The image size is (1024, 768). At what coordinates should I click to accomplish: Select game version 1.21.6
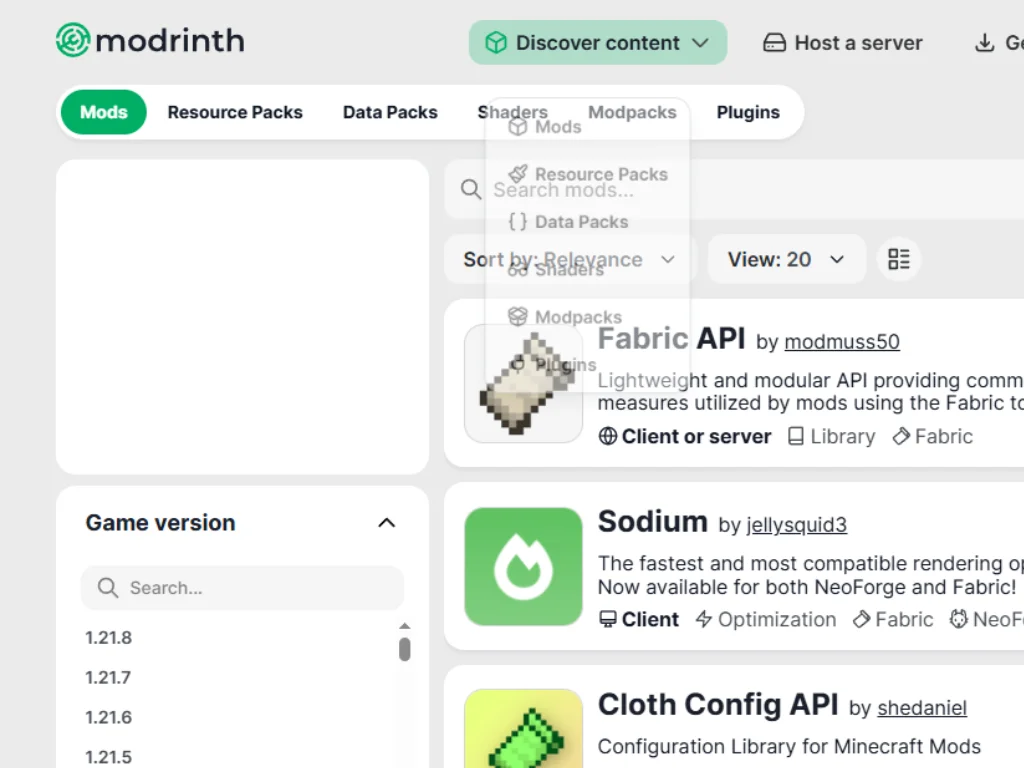tap(108, 717)
